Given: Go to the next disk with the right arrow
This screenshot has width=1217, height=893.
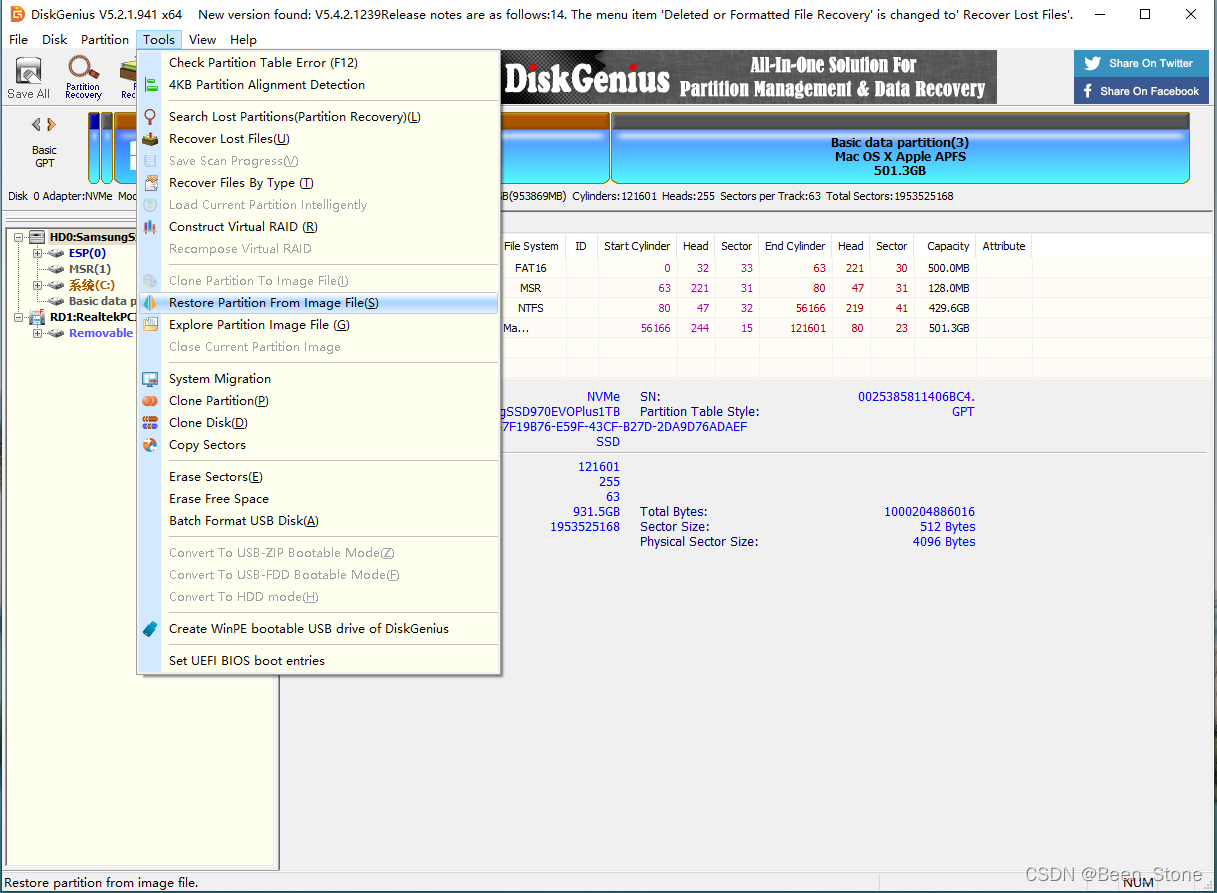Looking at the screenshot, I should point(51,125).
